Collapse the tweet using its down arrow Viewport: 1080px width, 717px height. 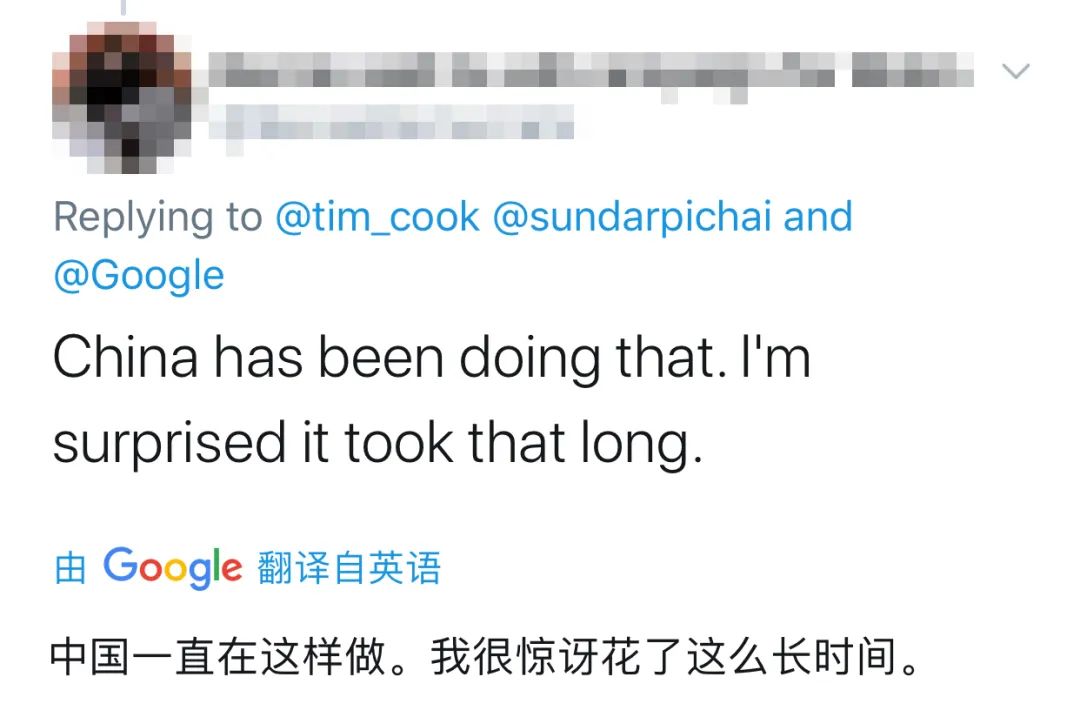click(1017, 72)
